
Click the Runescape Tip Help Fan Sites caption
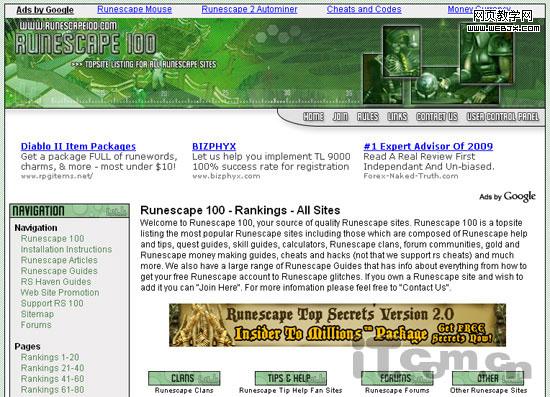click(291, 390)
